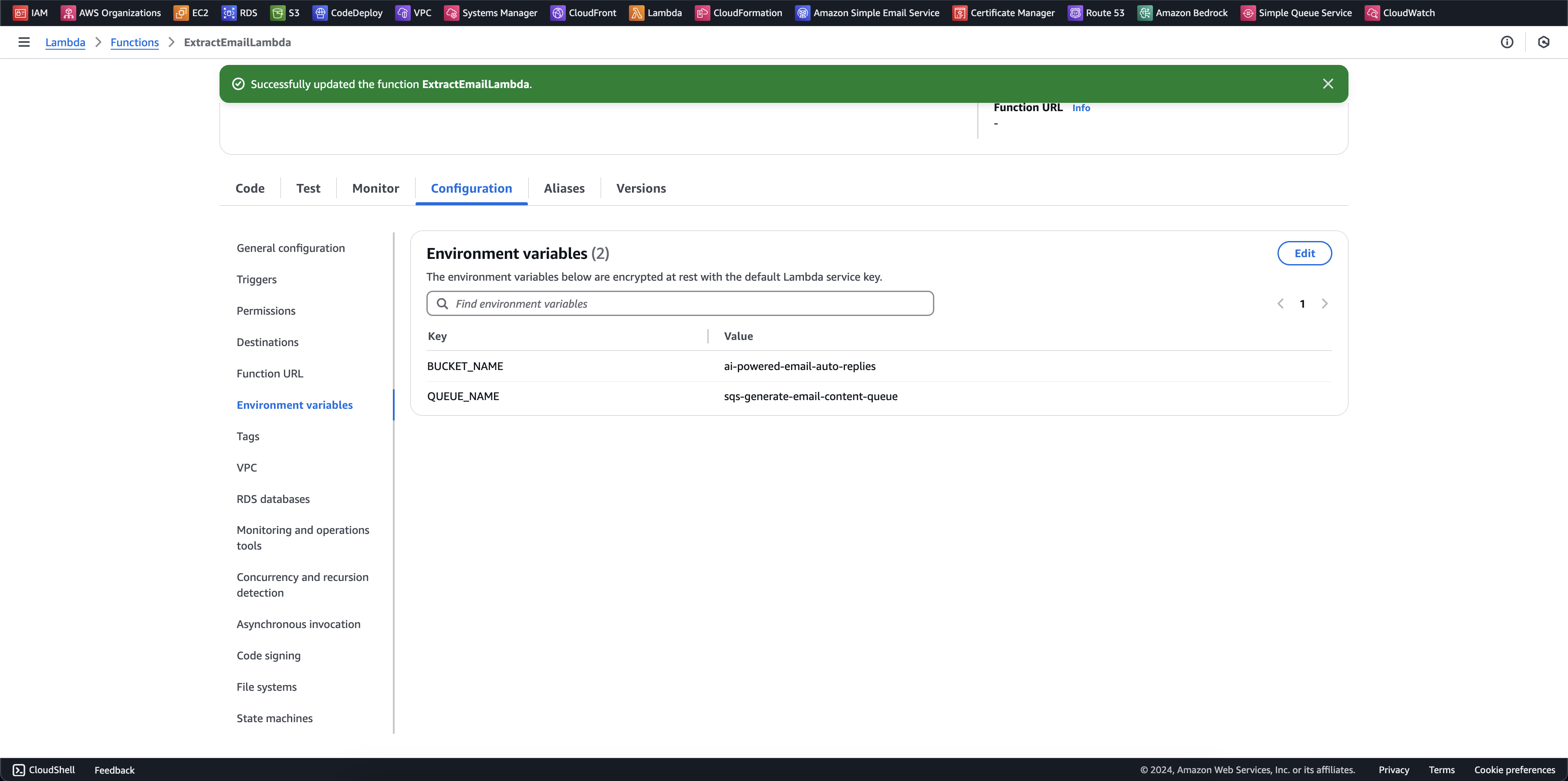Switch to the Monitor tab
The width and height of the screenshot is (1568, 781).
pyautogui.click(x=375, y=188)
